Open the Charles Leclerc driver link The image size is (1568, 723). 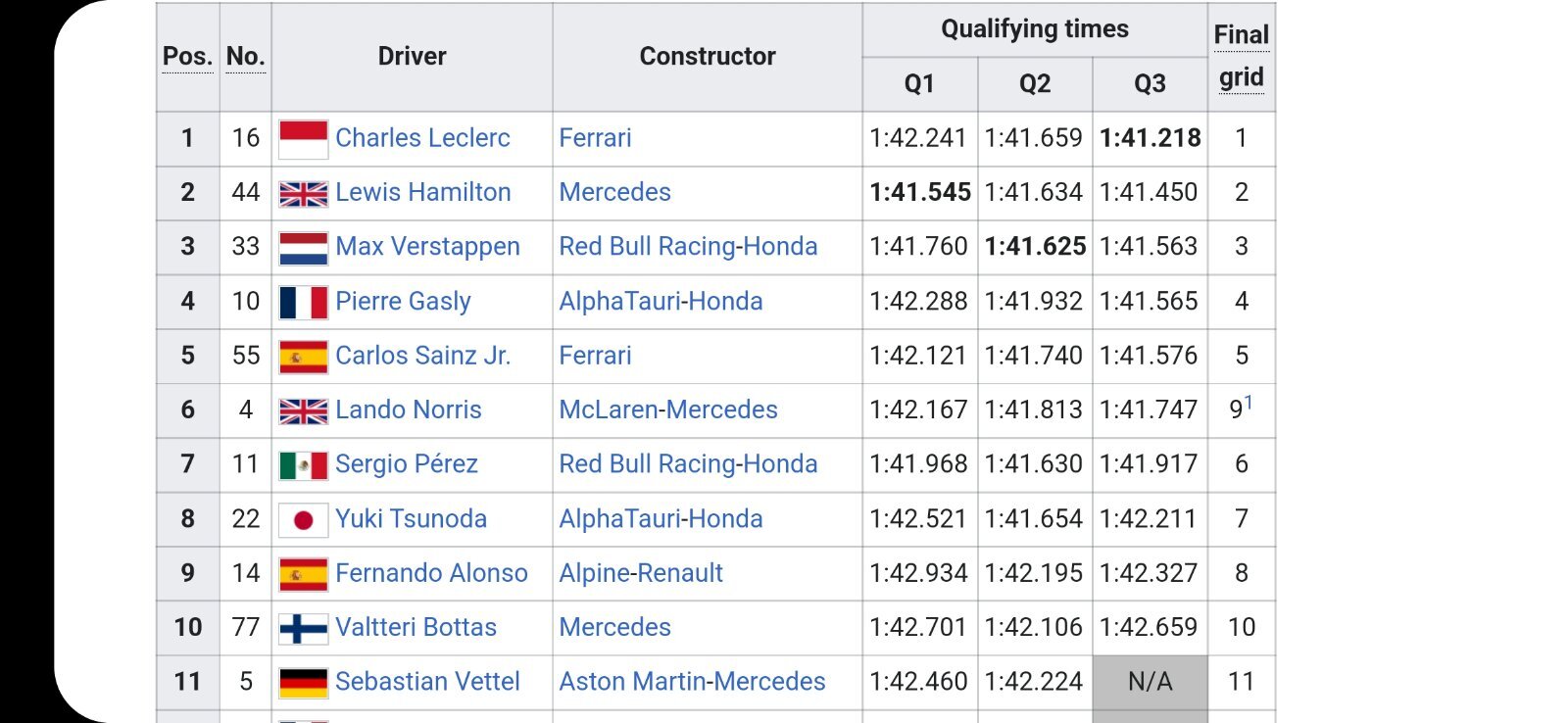(422, 138)
